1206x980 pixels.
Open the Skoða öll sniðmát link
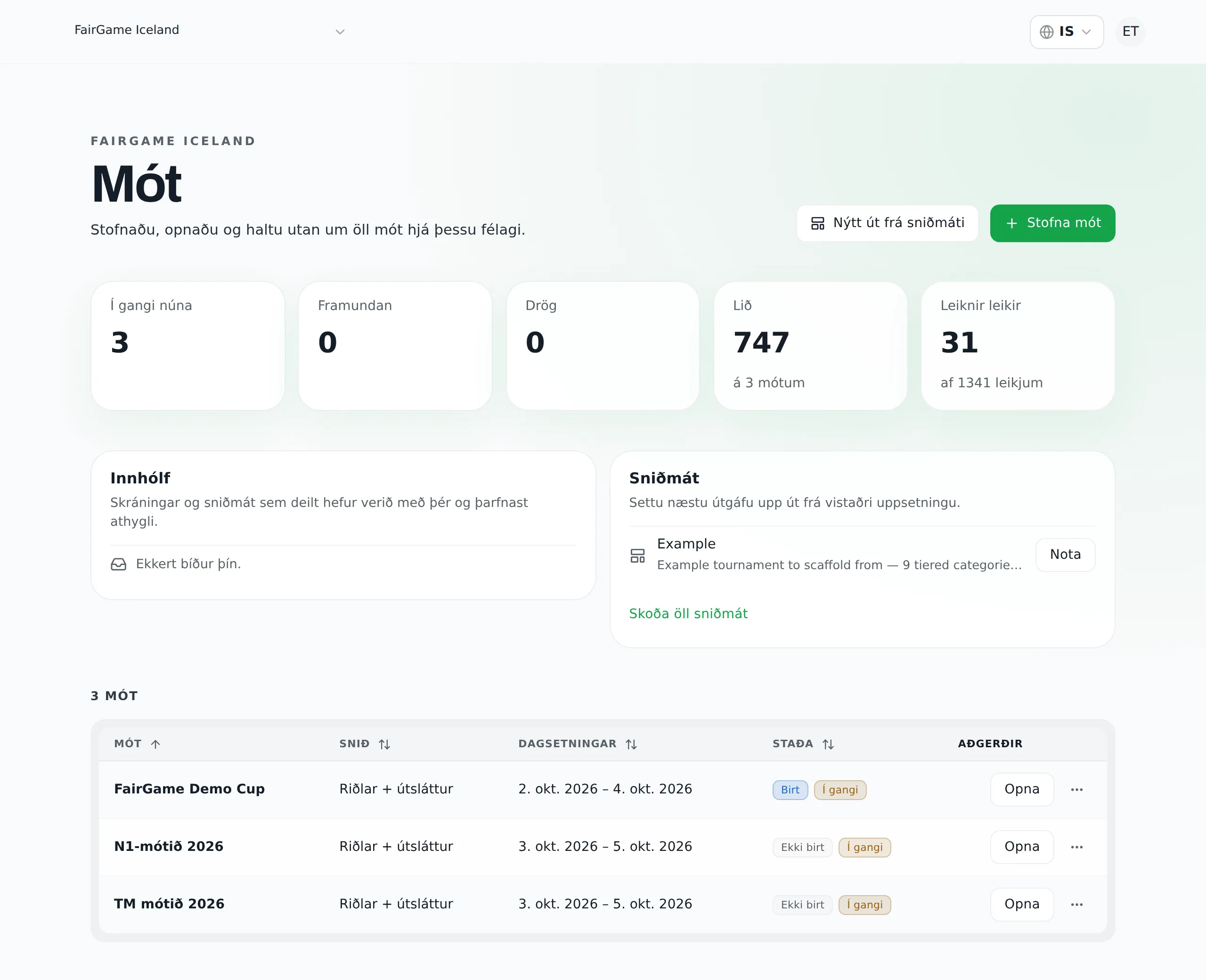688,613
